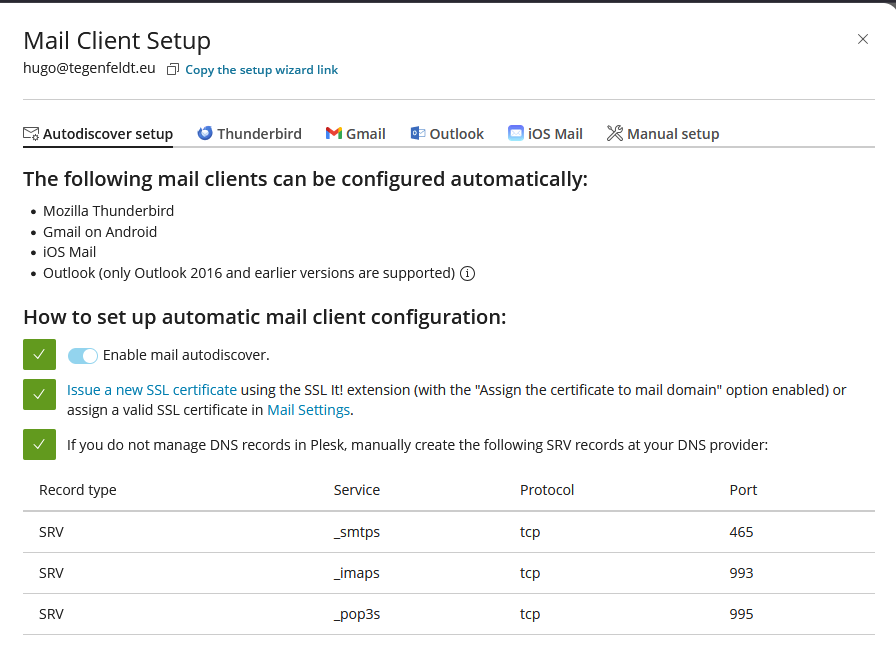Click Copy the setup wizard link
Image resolution: width=896 pixels, height=663 pixels.
[x=261, y=70]
